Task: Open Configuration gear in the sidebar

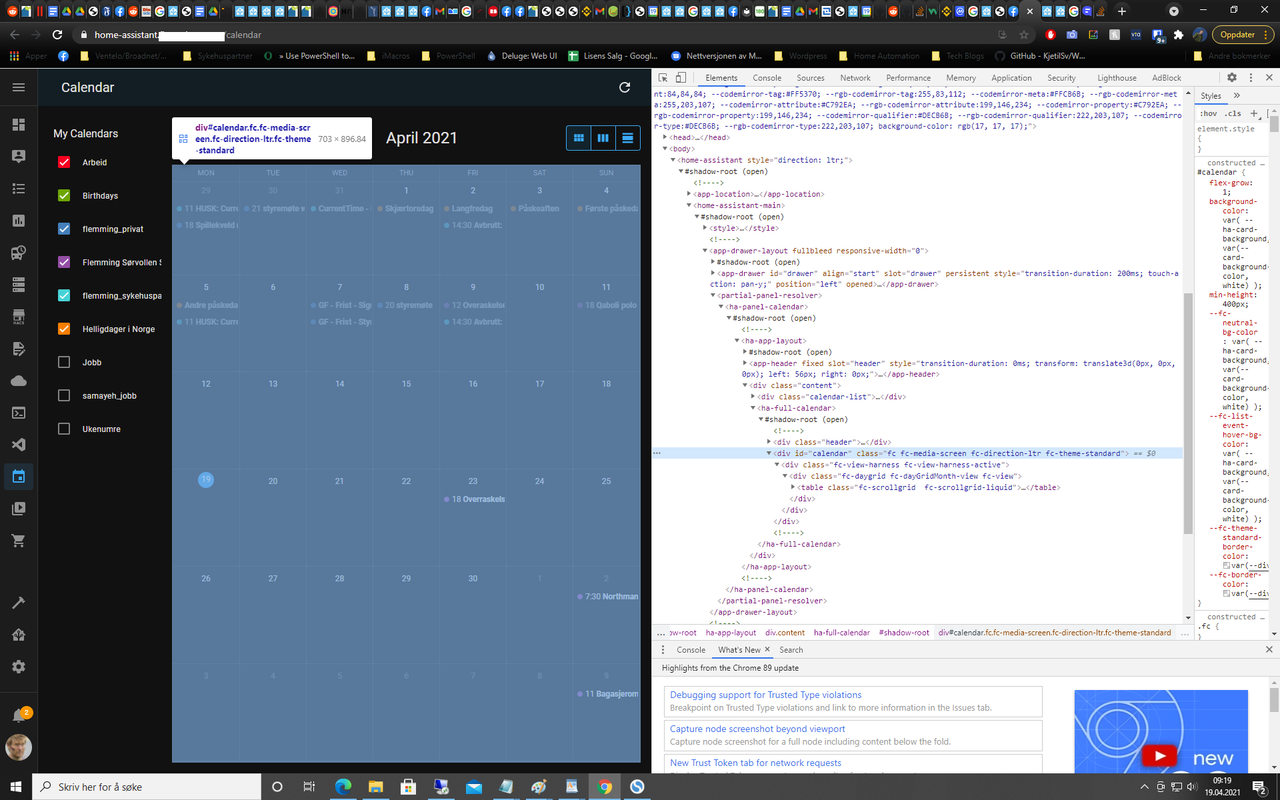Action: pyautogui.click(x=18, y=667)
